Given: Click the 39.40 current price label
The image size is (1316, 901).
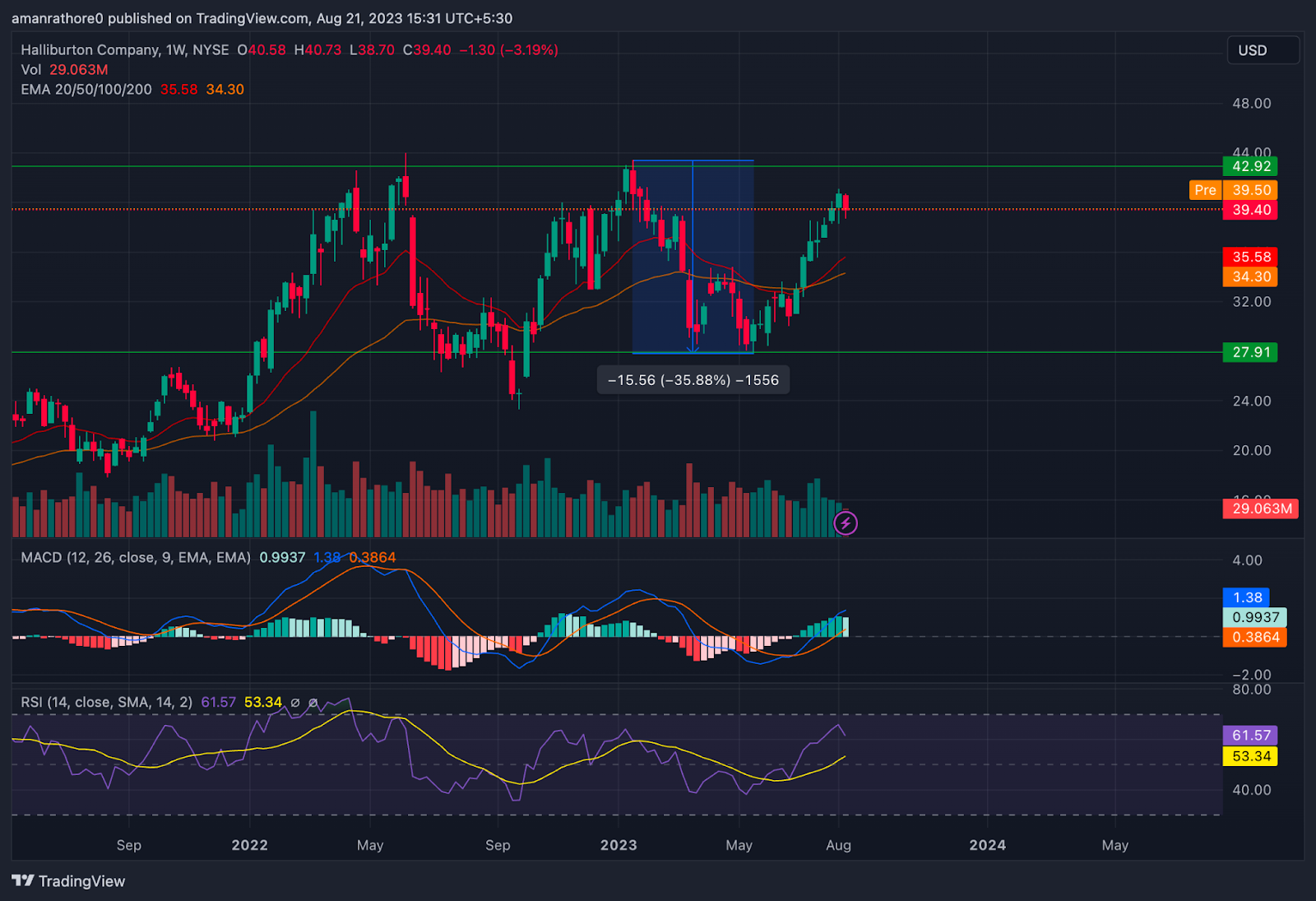Looking at the screenshot, I should [1250, 210].
